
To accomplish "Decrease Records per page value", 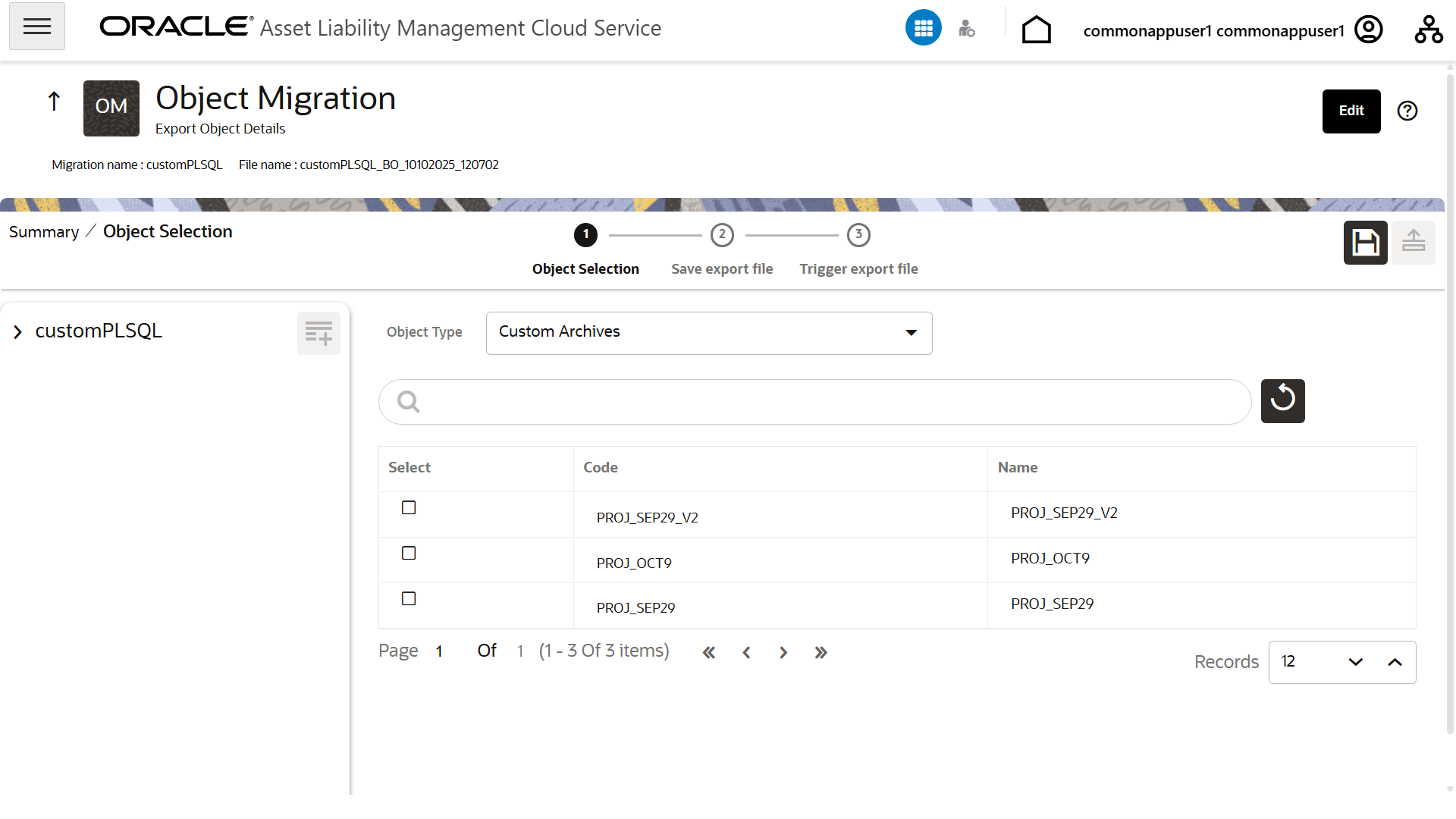I will point(1356,662).
